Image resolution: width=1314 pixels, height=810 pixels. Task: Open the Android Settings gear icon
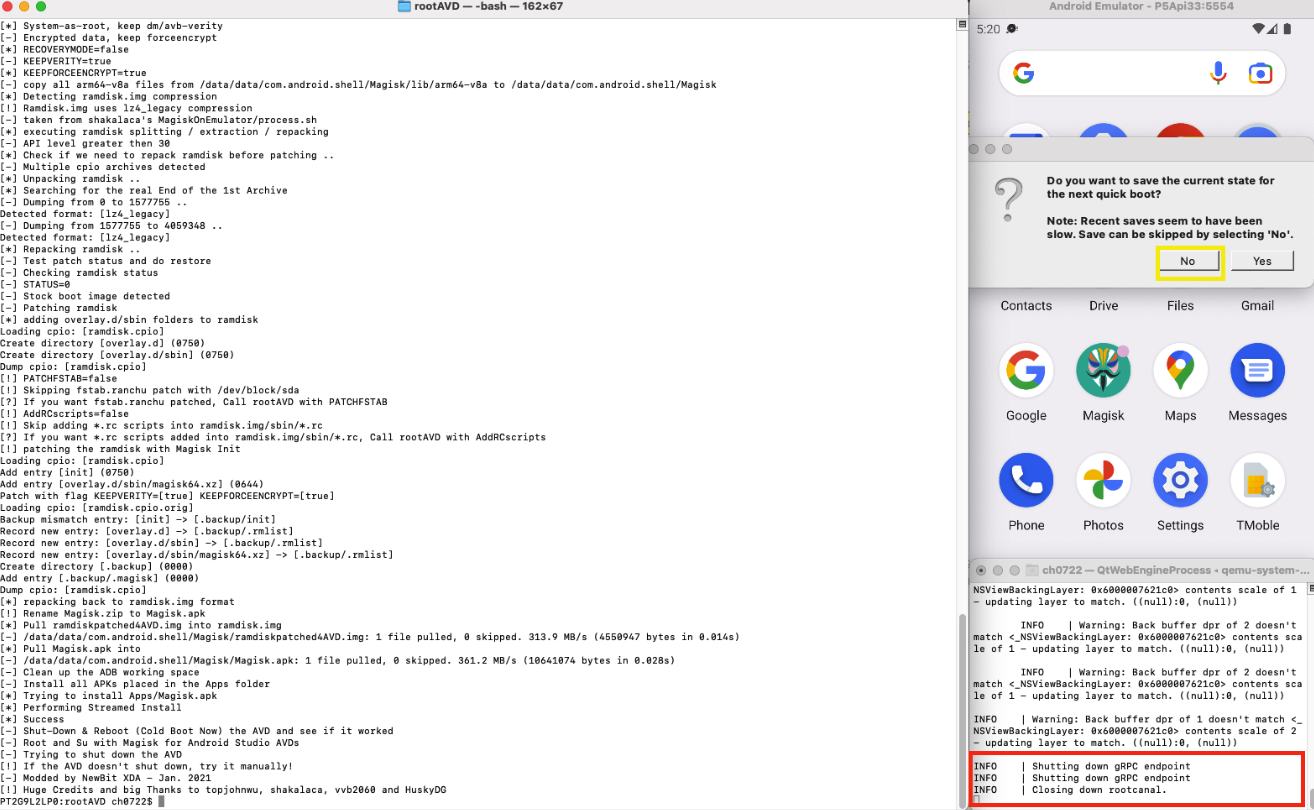1180,480
